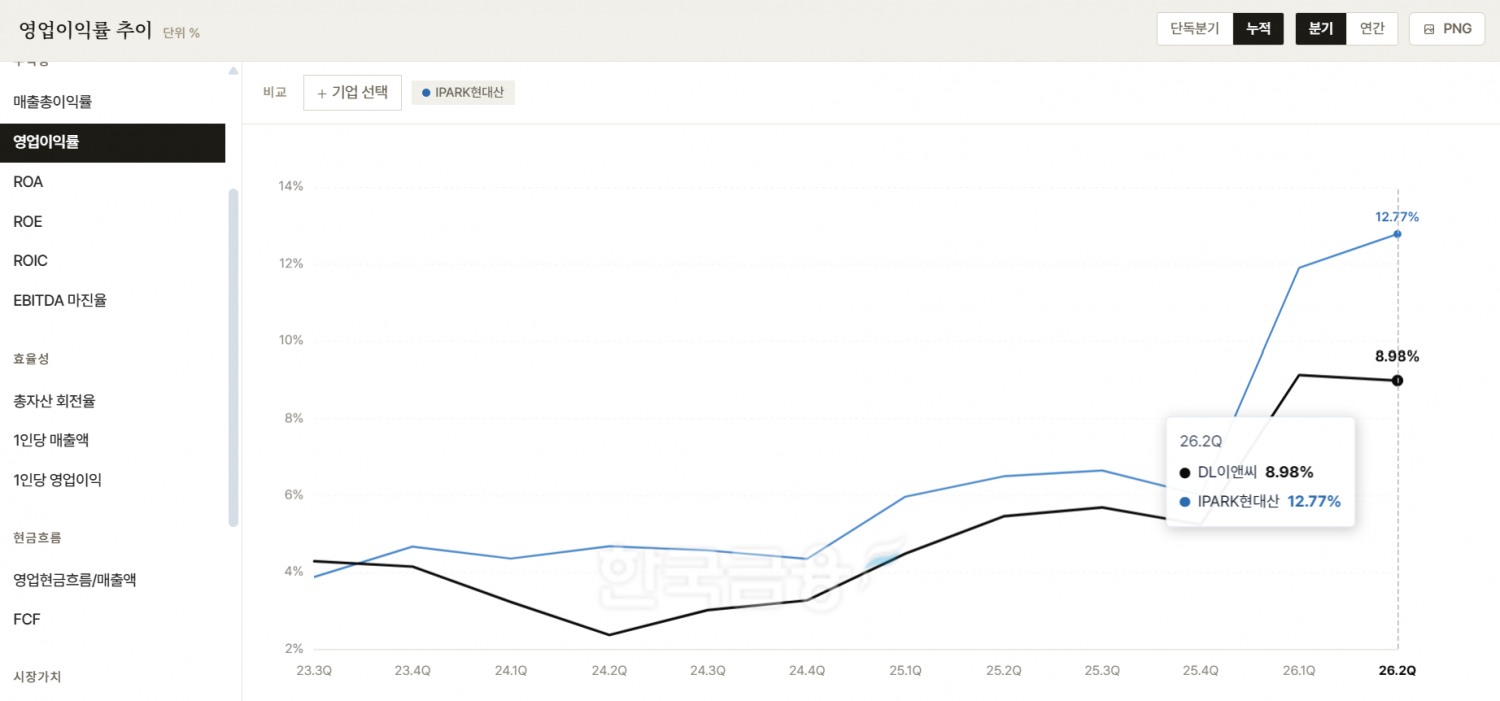Click the 23.3Q axis label
This screenshot has width=1500, height=701.
(314, 671)
